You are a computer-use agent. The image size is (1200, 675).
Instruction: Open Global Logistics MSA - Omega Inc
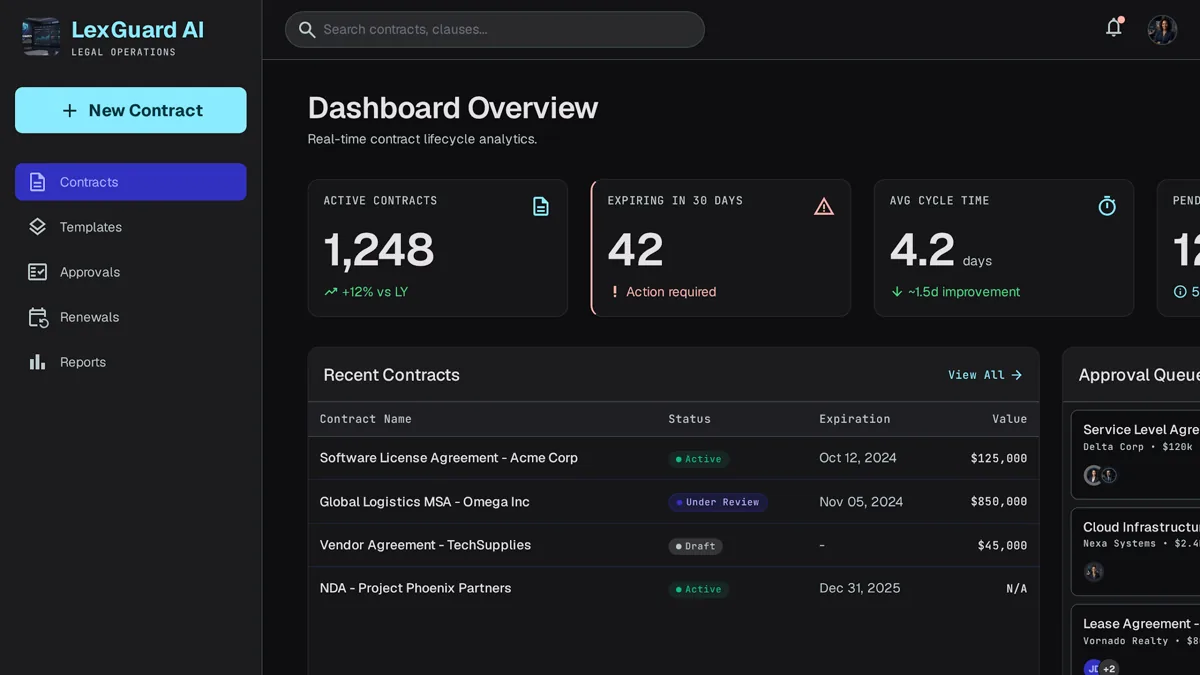pos(425,502)
